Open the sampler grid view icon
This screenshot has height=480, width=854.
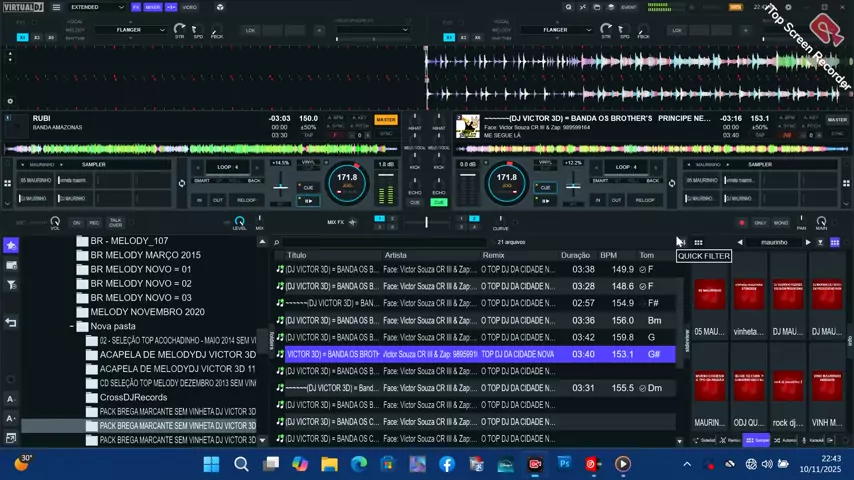click(835, 242)
